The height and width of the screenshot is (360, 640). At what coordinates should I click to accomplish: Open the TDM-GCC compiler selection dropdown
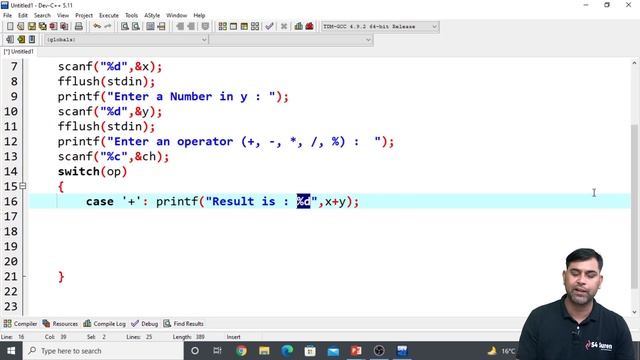point(380,27)
